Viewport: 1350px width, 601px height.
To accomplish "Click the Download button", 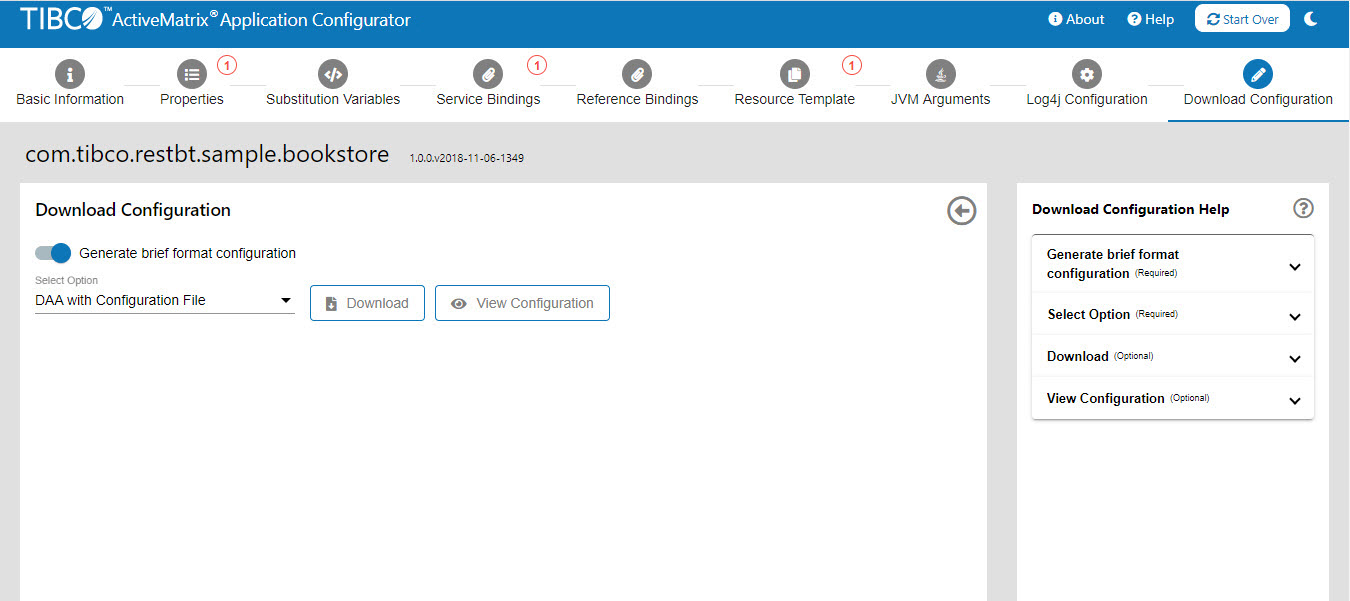I will pyautogui.click(x=367, y=303).
